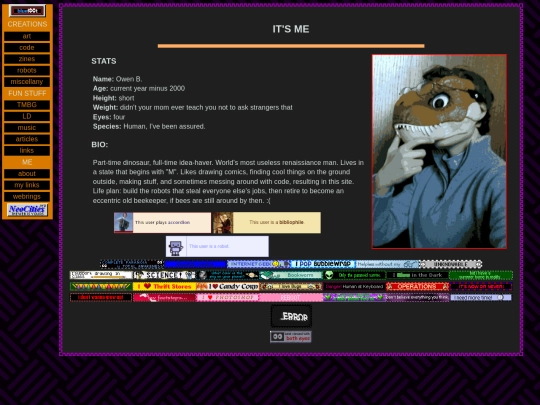Click the INTERNET GEEK blinkie
The height and width of the screenshot is (405, 540).
pyautogui.click(x=259, y=264)
